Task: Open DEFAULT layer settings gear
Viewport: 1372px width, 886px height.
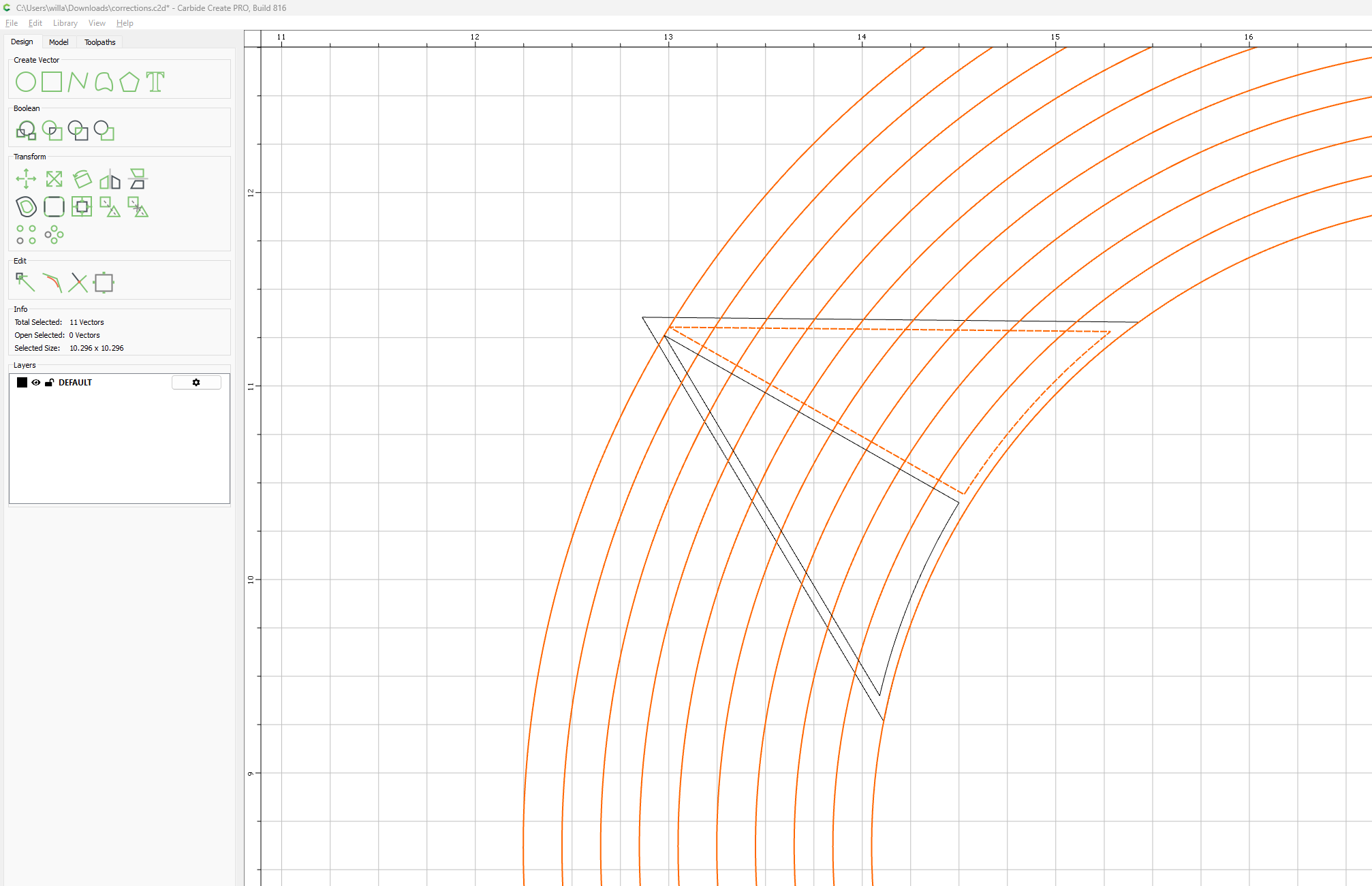Action: pyautogui.click(x=196, y=383)
